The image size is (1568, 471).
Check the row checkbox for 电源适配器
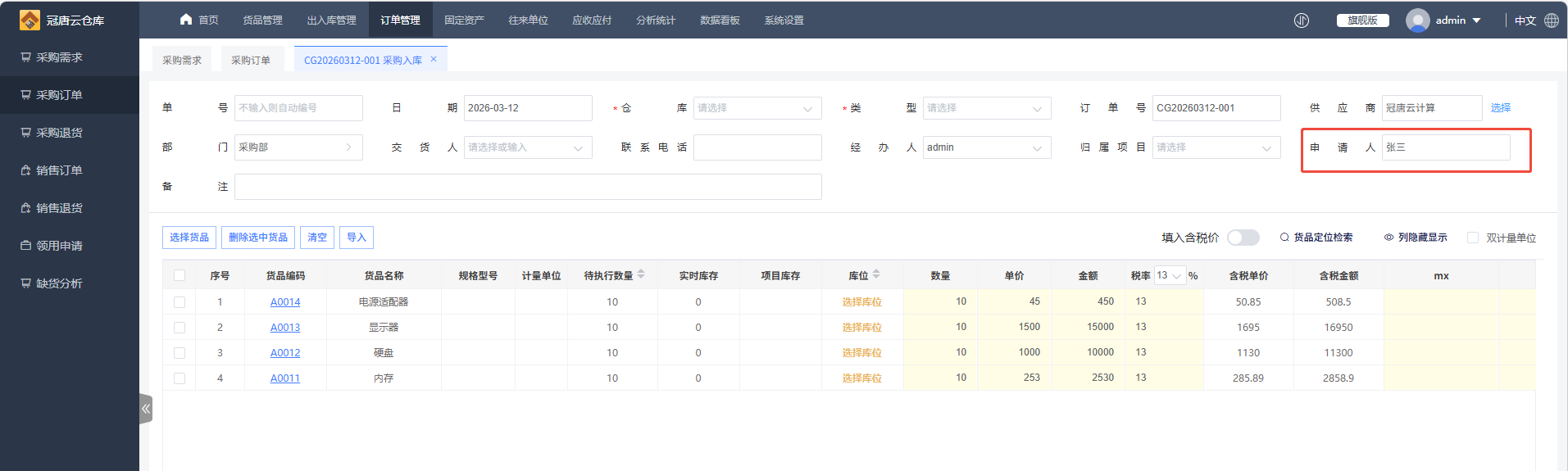click(180, 302)
